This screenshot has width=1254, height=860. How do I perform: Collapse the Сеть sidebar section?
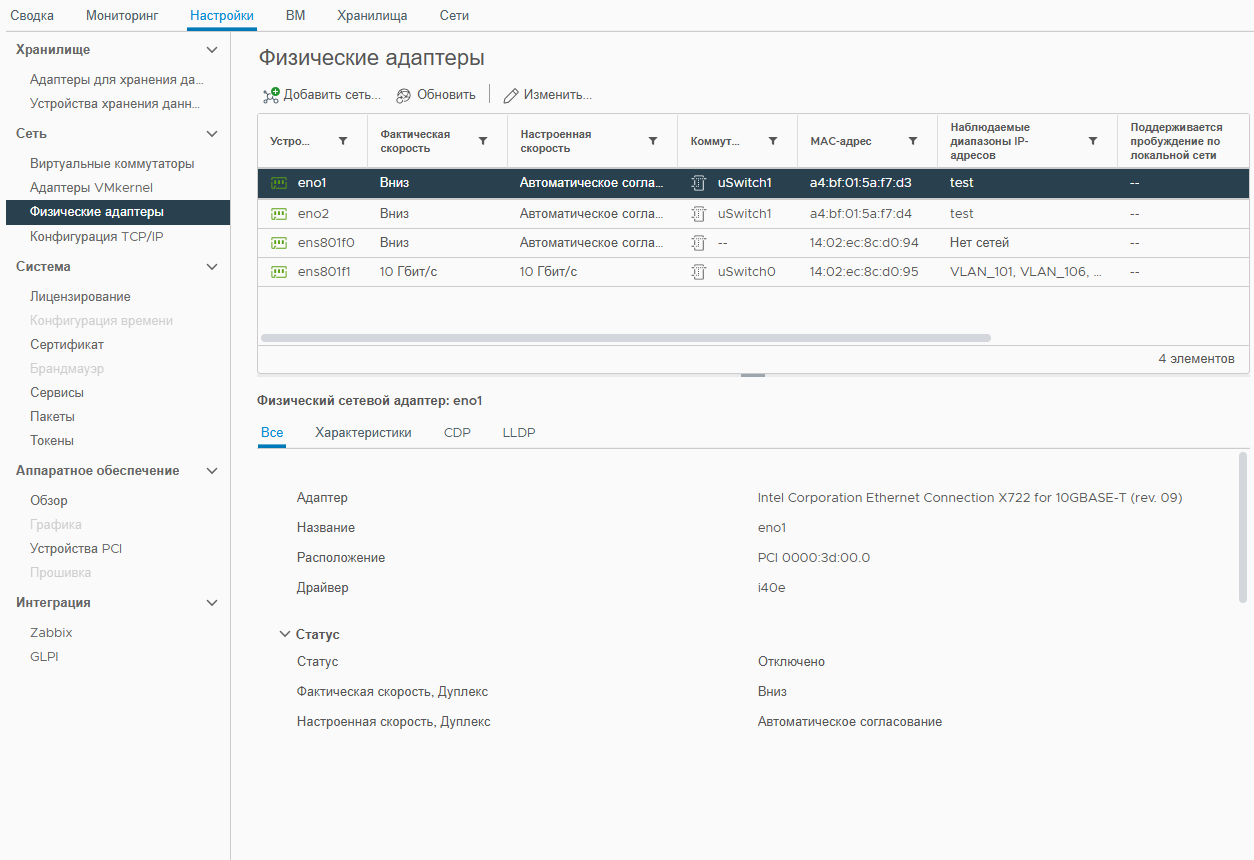211,134
